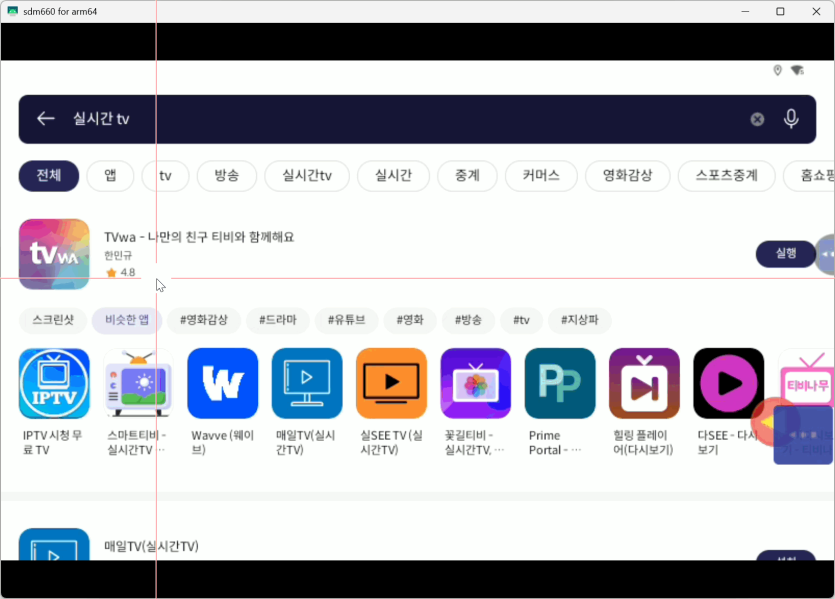Open the 매일TV(실시간TV) search result title
This screenshot has height=599, width=835.
(x=151, y=546)
